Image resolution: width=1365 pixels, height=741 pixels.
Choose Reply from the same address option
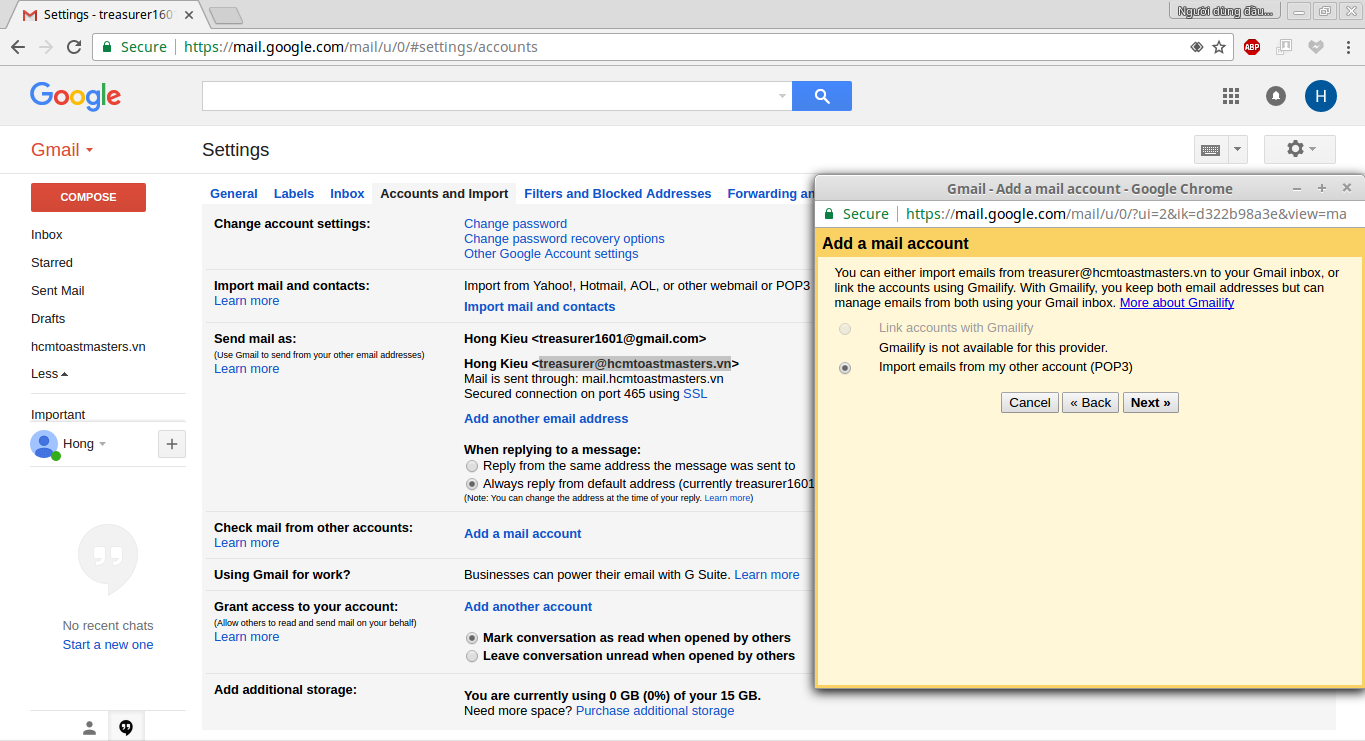[472, 466]
